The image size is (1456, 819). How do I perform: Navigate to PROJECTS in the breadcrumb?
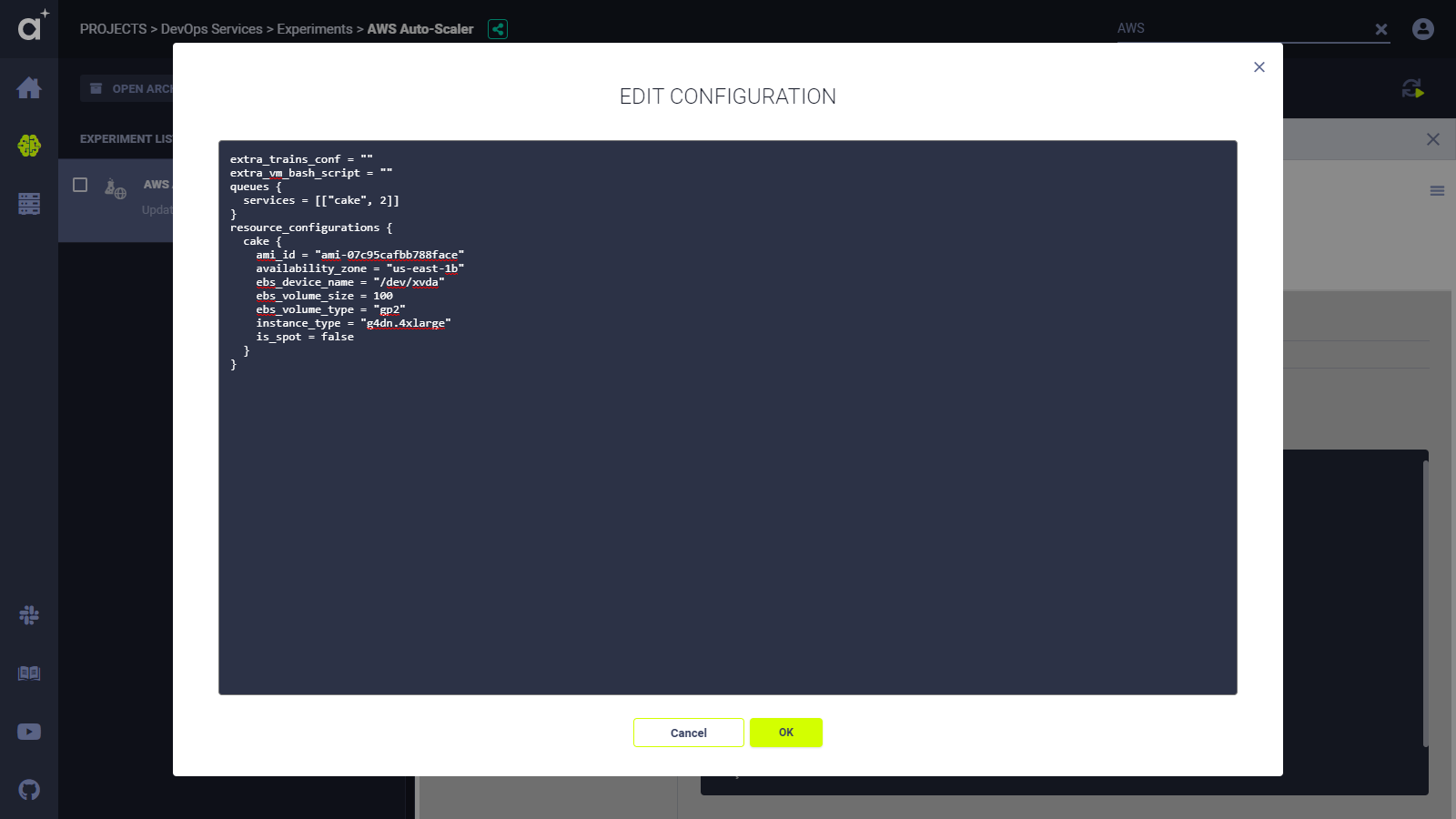(x=113, y=29)
